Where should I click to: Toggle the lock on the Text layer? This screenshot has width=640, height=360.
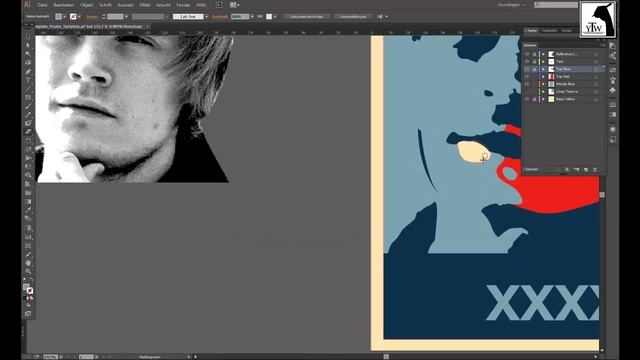point(534,61)
